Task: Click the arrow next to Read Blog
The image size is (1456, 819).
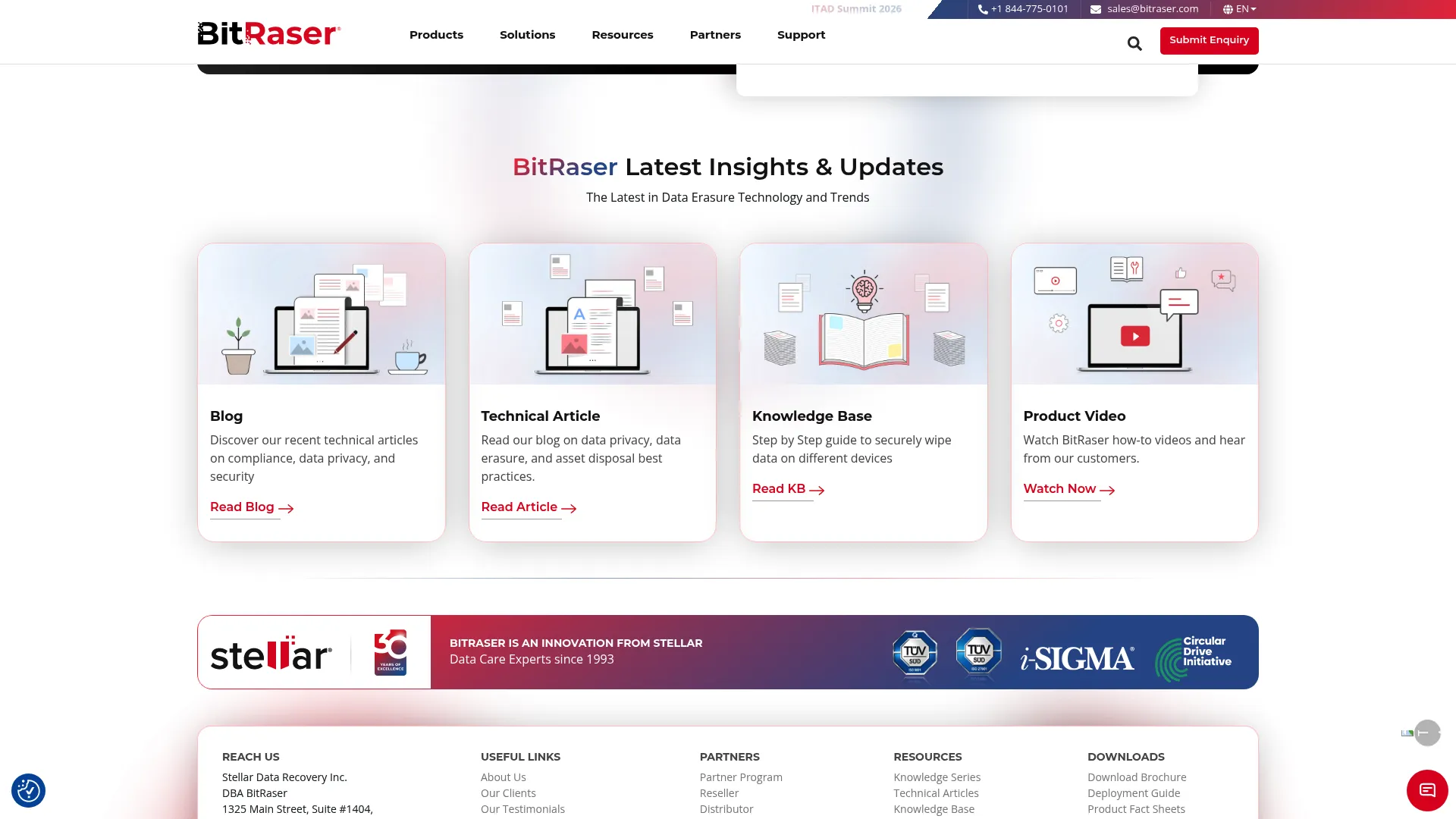Action: (286, 508)
